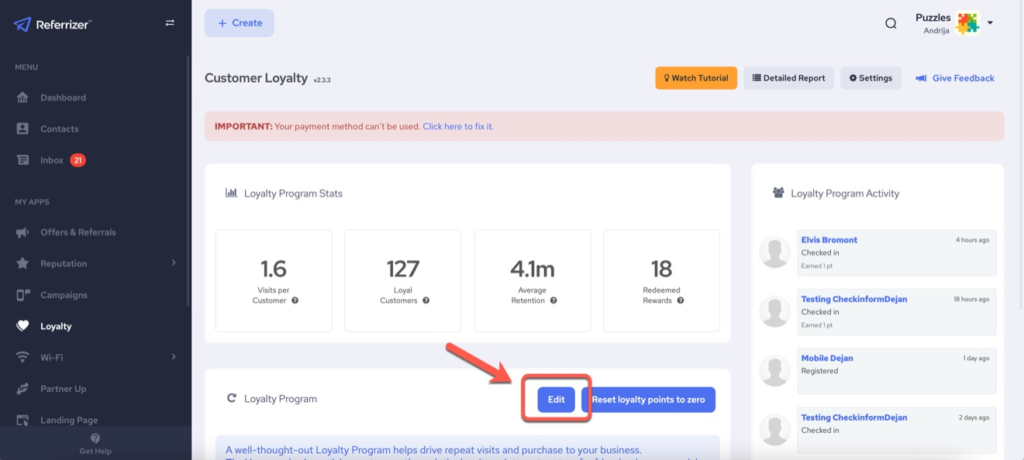This screenshot has width=1024, height=460.
Task: Collapse sidebar using the arrows icon
Action: (x=170, y=23)
